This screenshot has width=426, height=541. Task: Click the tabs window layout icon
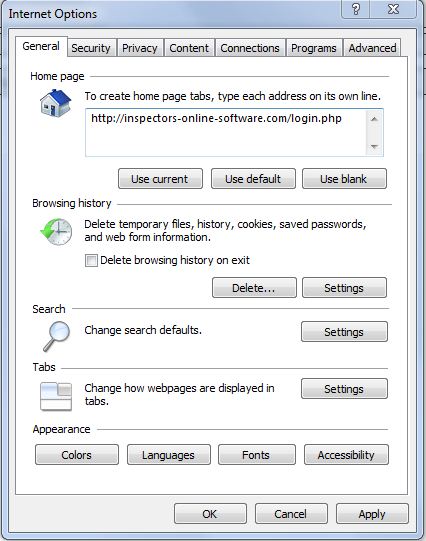56,396
